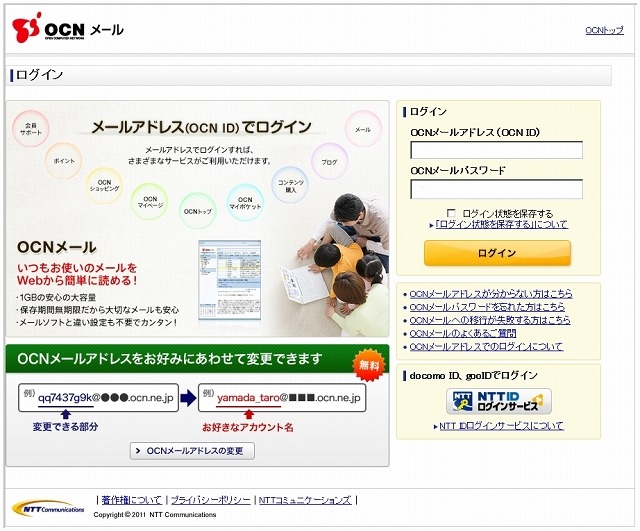Image resolution: width=640 pixels, height=531 pixels.
Task: Click the ポイント bubble
Action: (x=64, y=161)
